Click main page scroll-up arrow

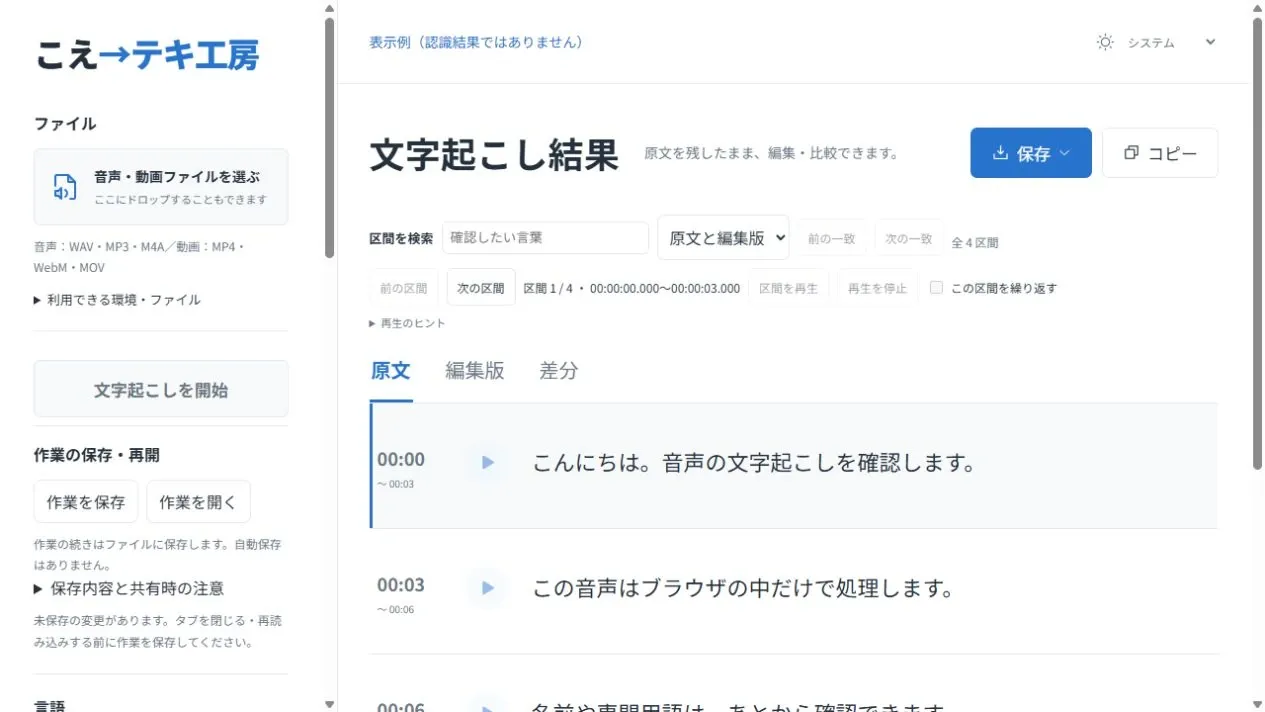click(1257, 8)
